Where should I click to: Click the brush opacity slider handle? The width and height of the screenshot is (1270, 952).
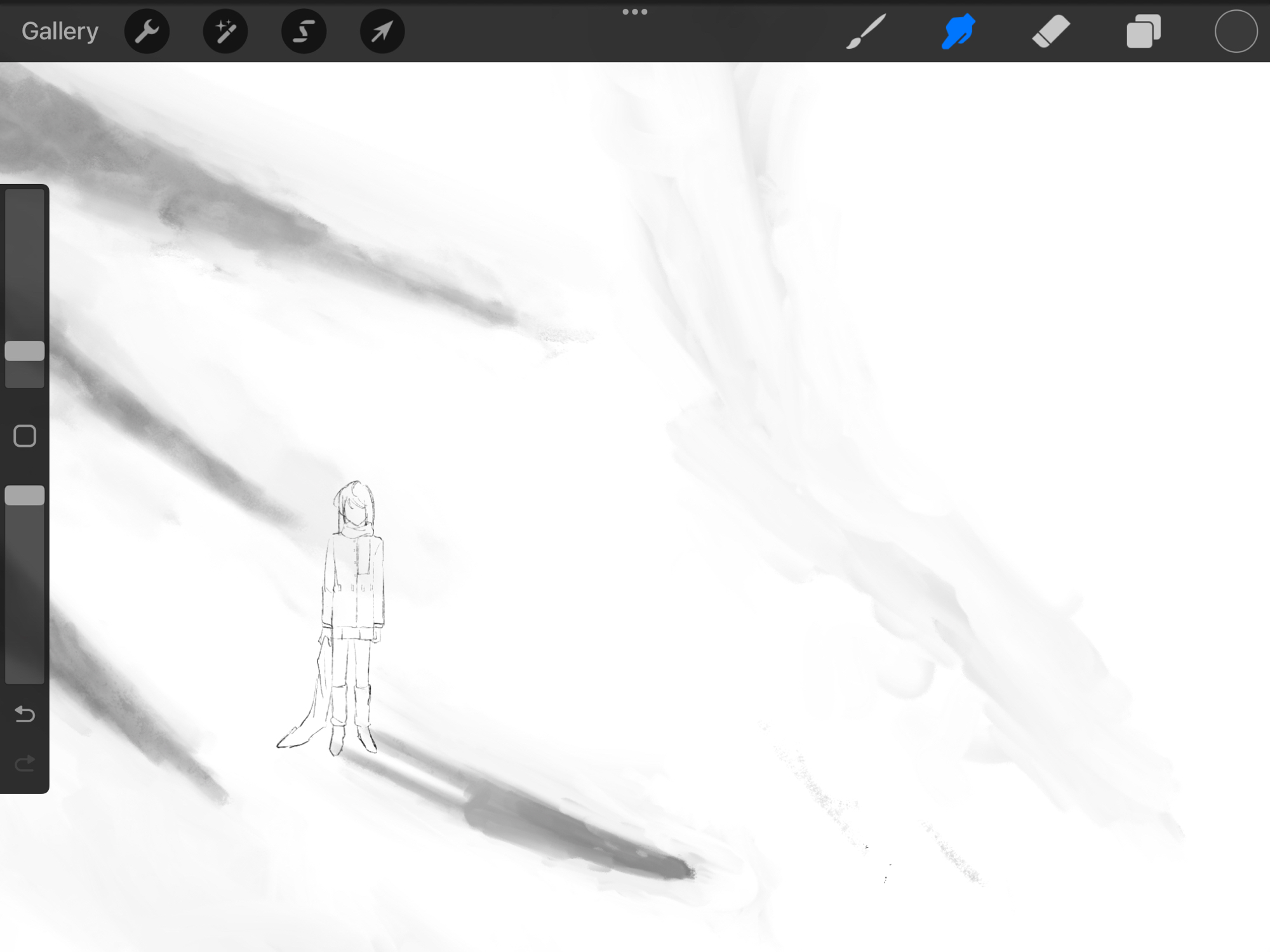25,496
